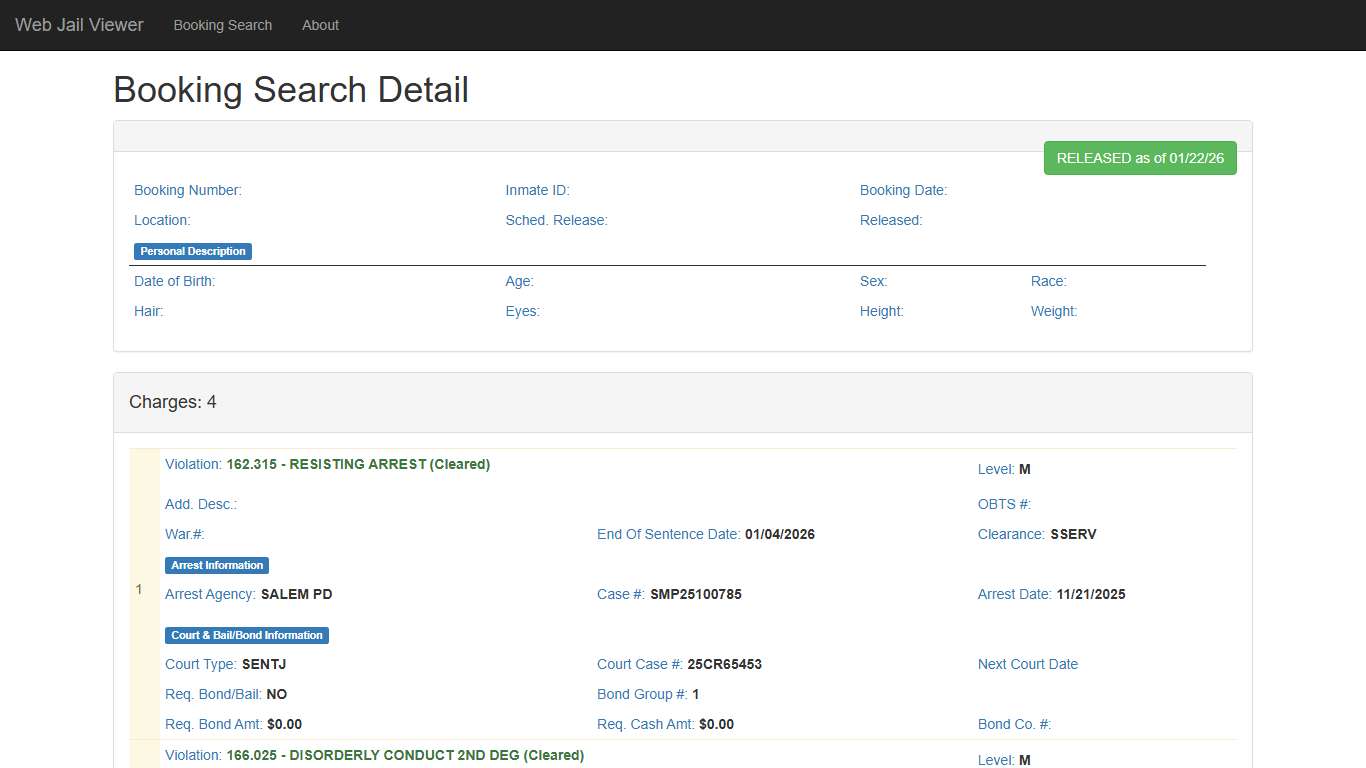
Task: Click the Booking Search Detail heading
Action: coord(291,90)
